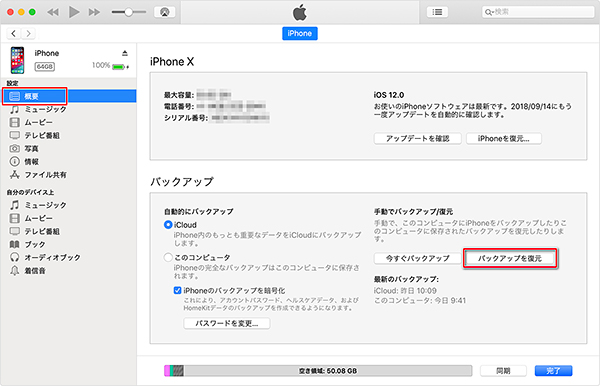
Task: Click the アップデートを確認 button
Action: [417, 138]
